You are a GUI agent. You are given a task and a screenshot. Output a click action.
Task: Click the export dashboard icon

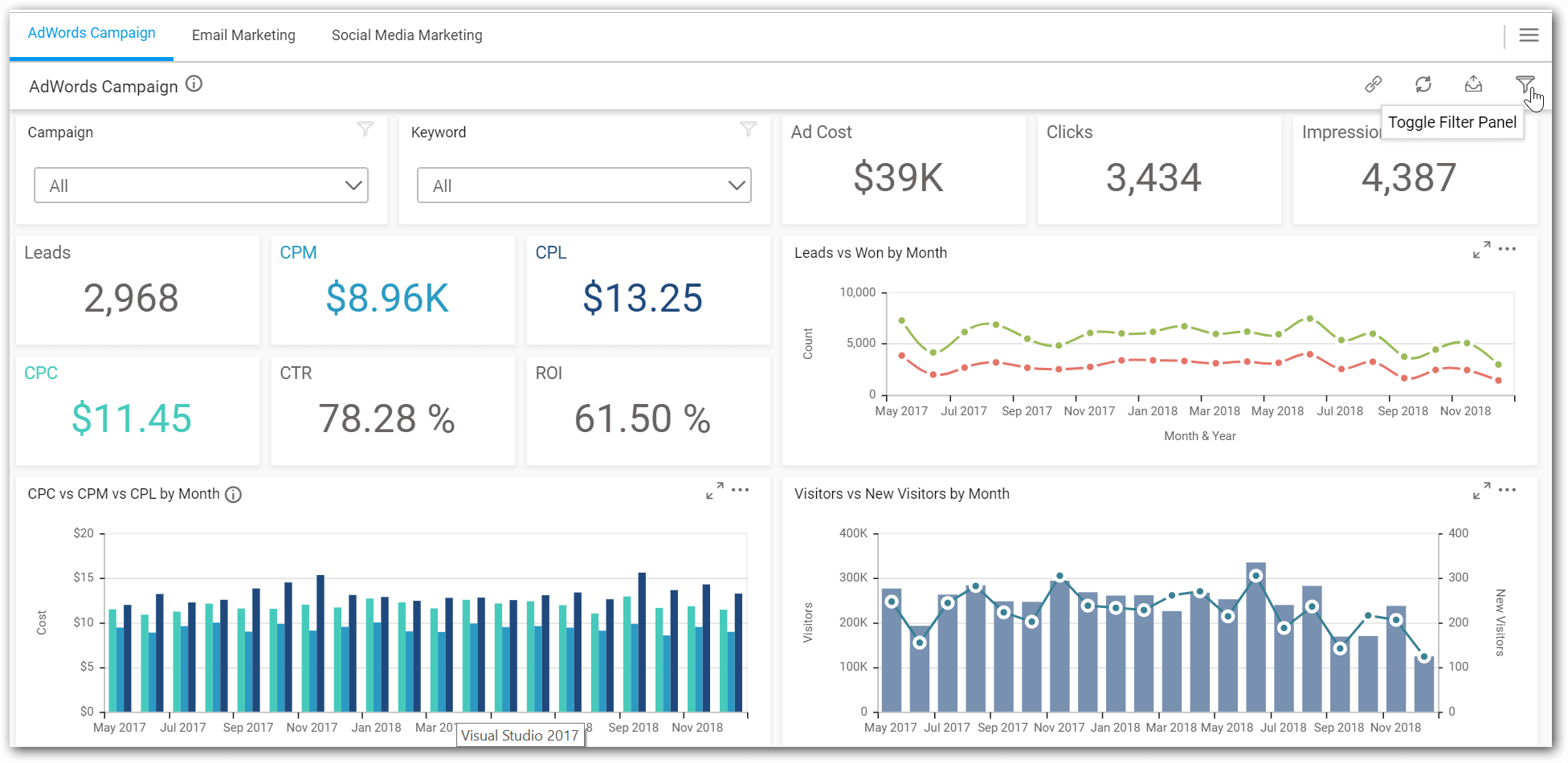pos(1473,84)
